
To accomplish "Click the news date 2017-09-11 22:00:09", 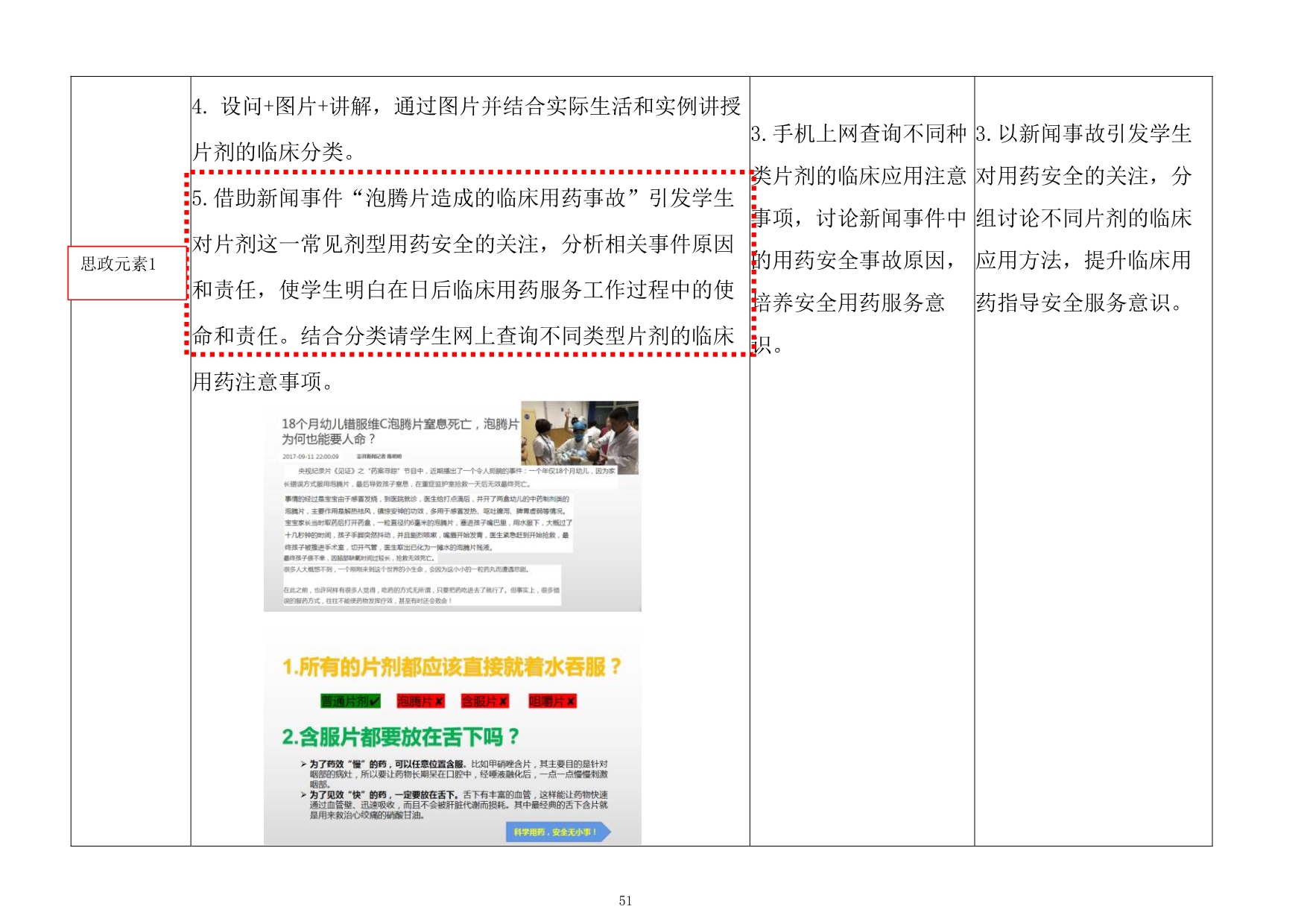I will point(311,457).
